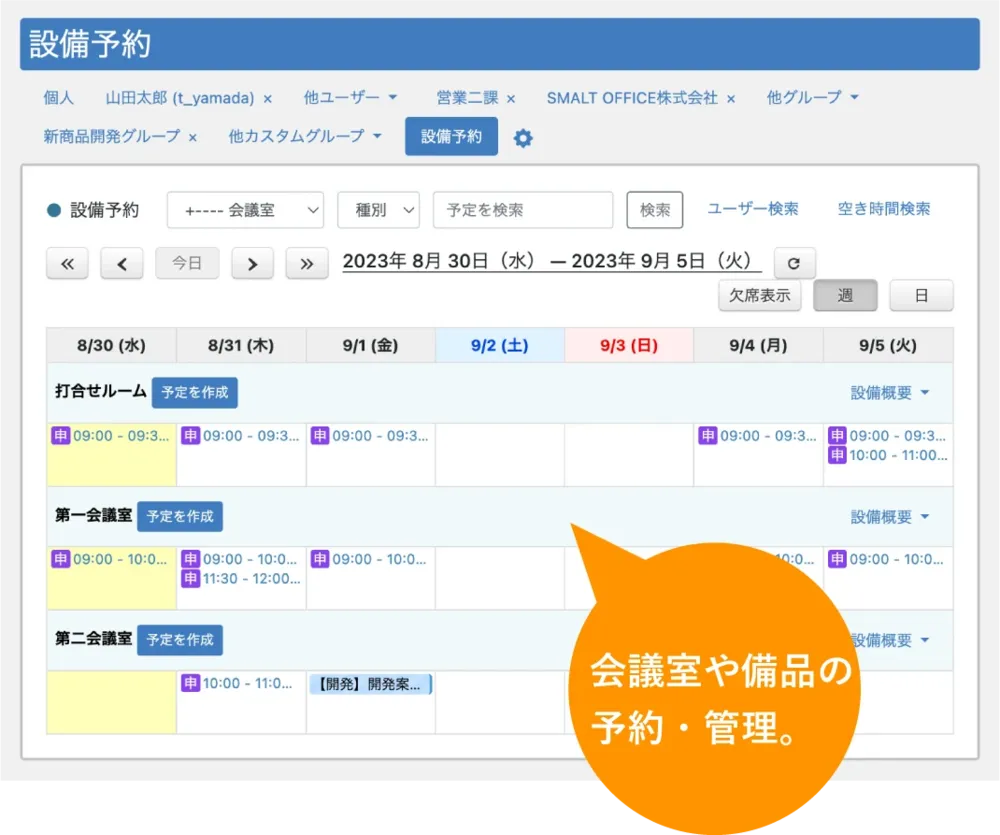Click the 8/31 (木) column header

tap(241, 346)
